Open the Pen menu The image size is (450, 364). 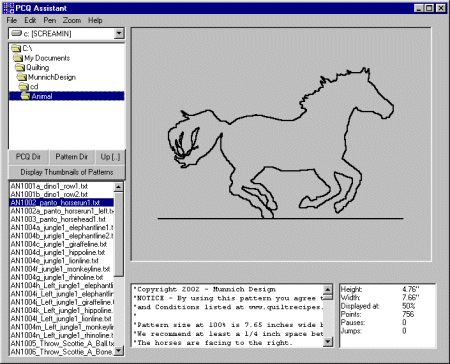50,20
